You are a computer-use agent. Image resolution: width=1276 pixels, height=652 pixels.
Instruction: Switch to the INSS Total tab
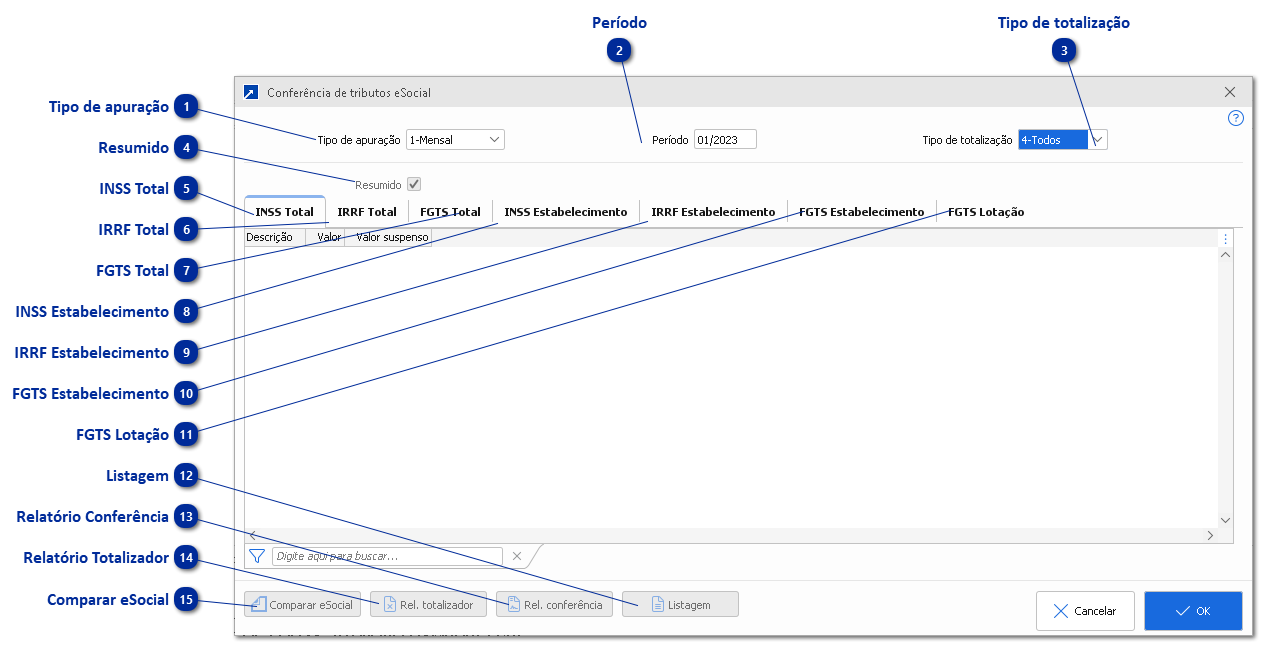click(x=285, y=212)
